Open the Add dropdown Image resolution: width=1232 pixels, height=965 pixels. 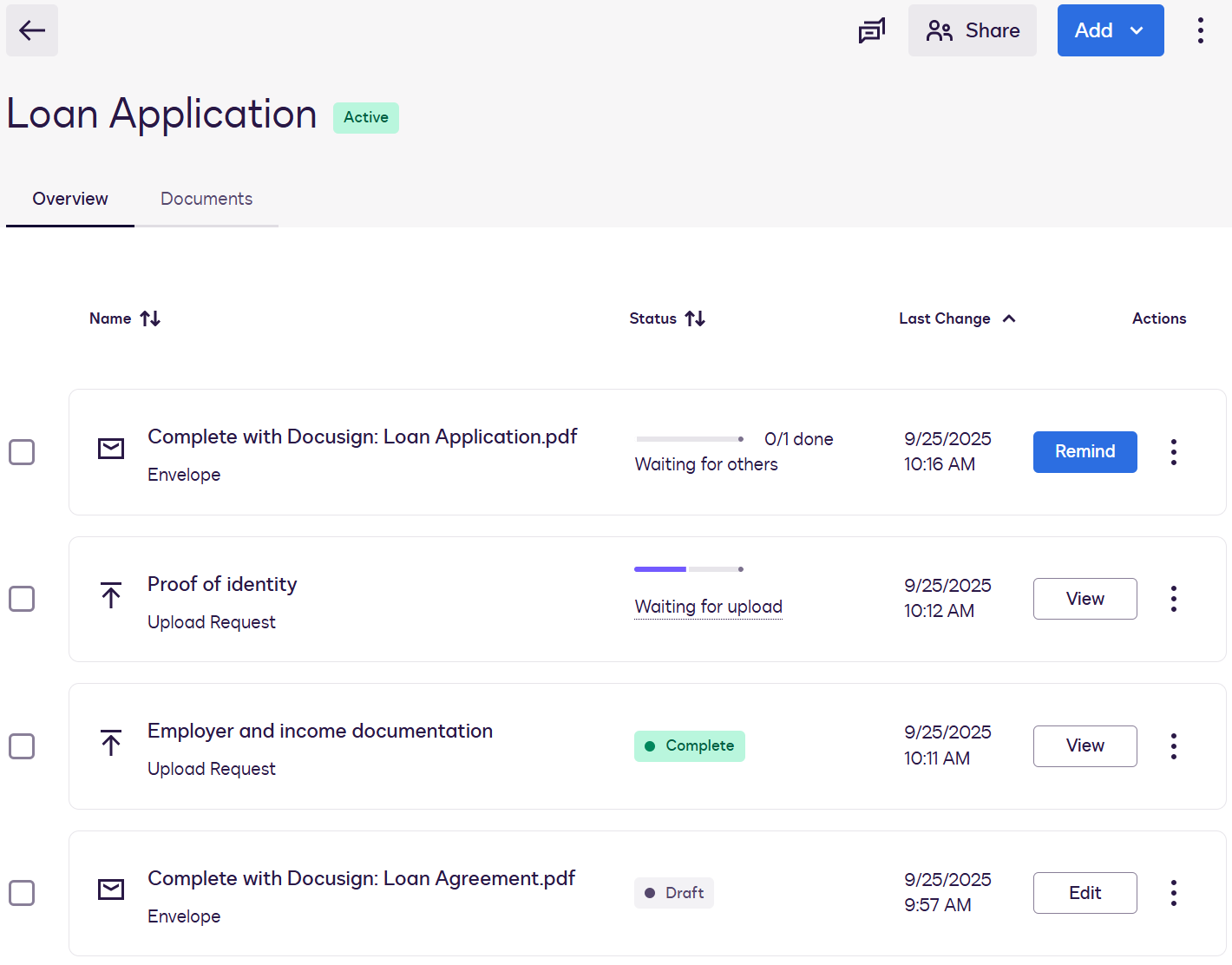(x=1111, y=30)
